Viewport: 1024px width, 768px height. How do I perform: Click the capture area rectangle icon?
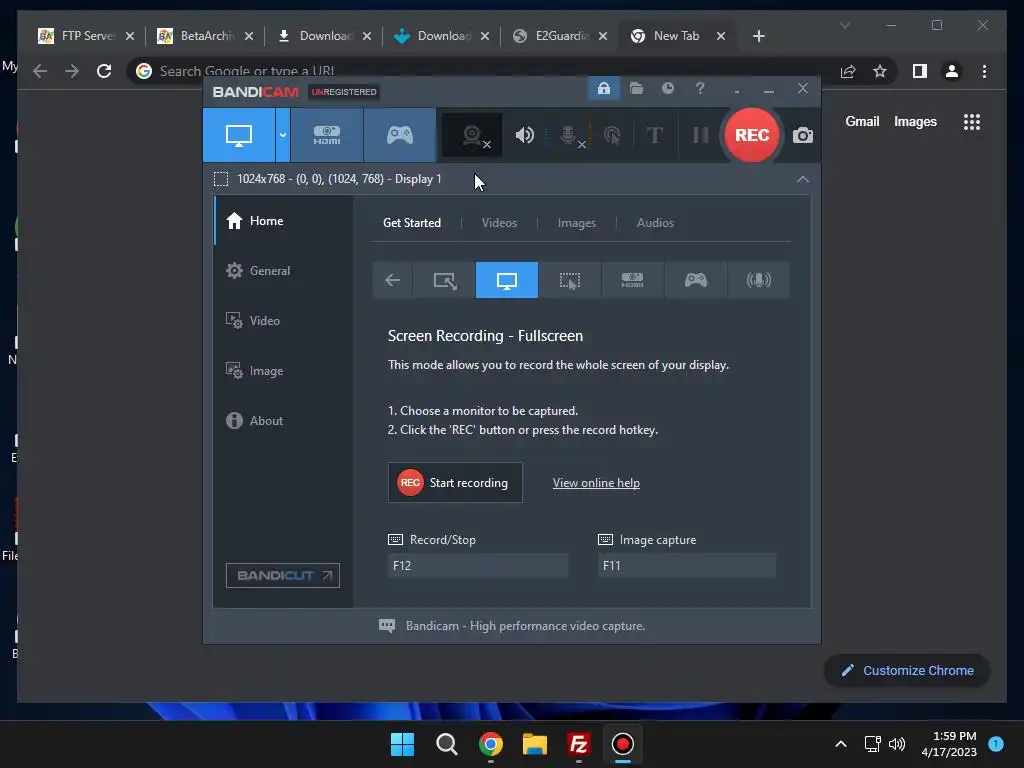click(221, 179)
